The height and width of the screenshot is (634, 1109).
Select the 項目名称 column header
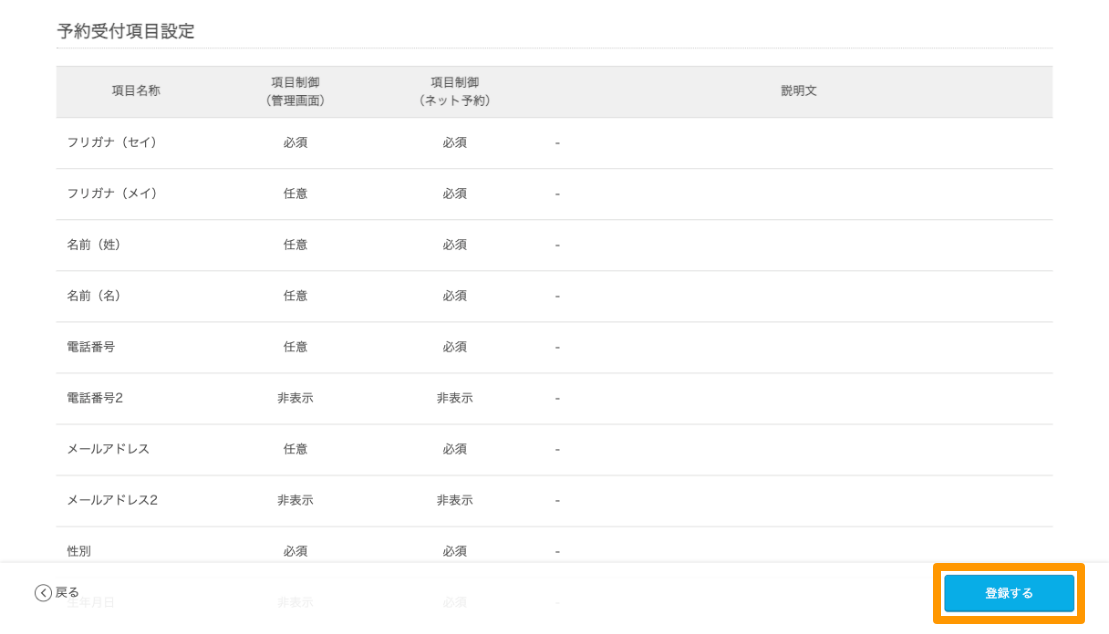135,91
